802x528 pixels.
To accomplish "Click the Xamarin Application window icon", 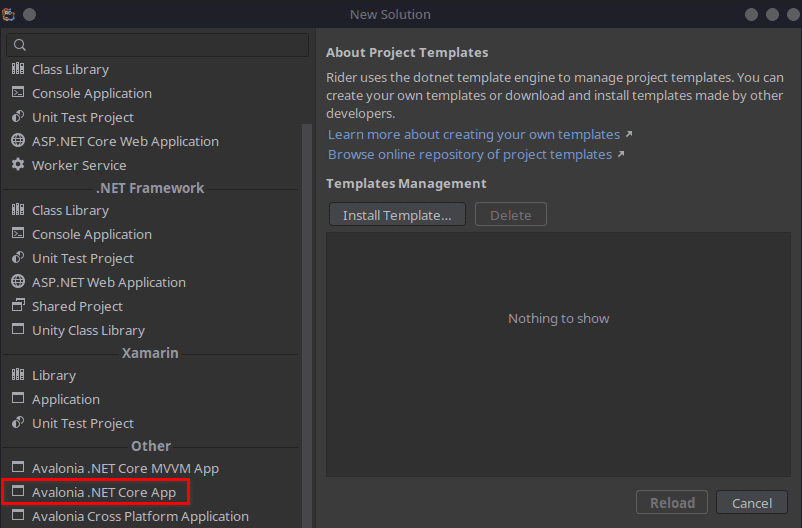I will (18, 398).
